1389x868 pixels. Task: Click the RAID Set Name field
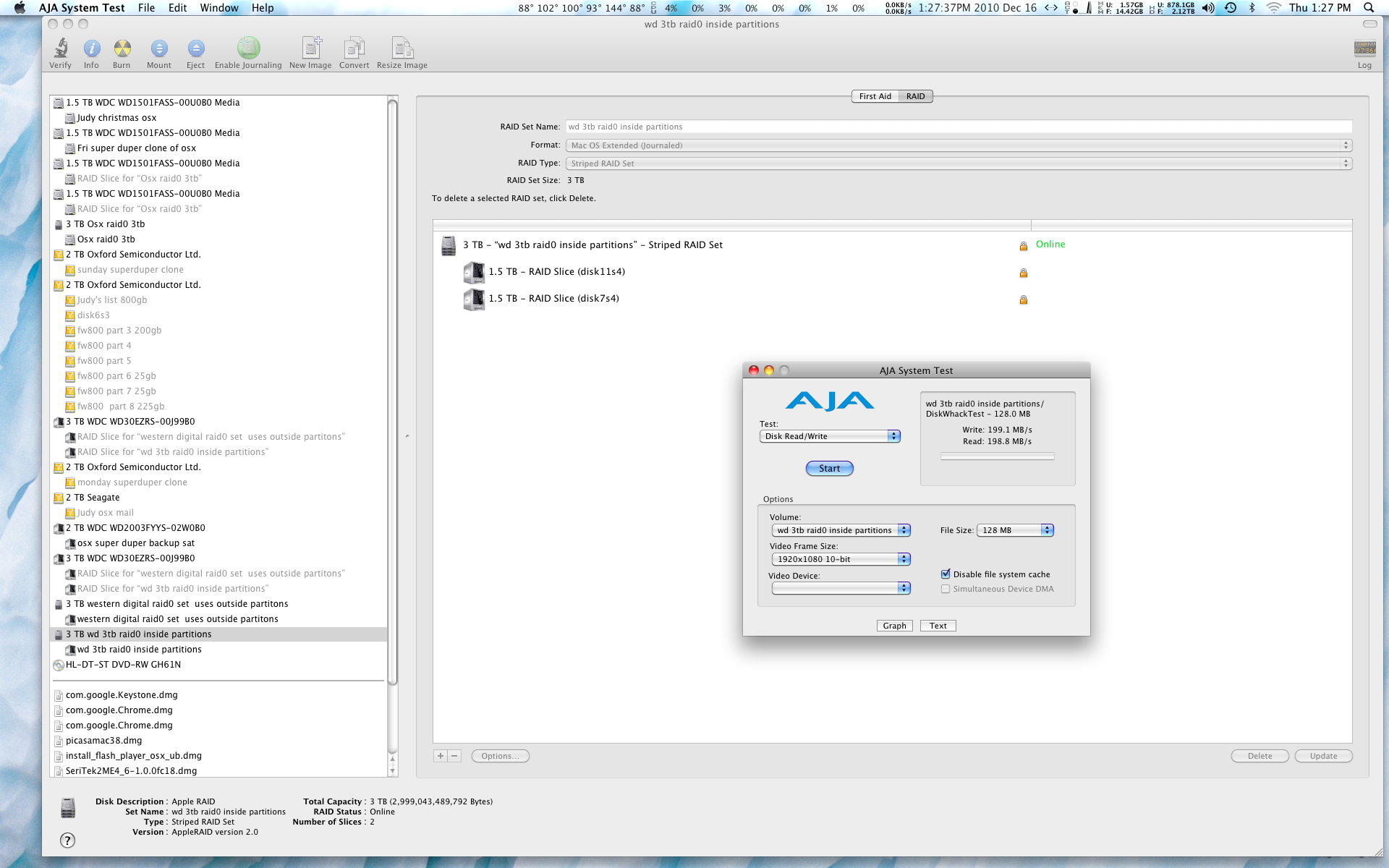(x=959, y=127)
